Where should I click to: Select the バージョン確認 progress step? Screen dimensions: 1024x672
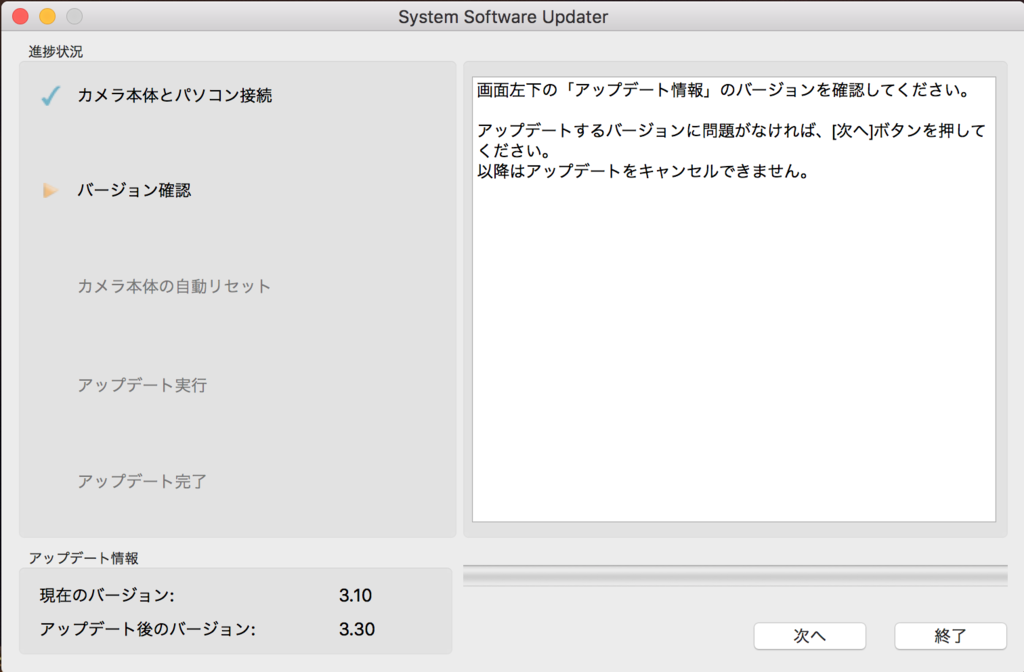click(x=135, y=190)
